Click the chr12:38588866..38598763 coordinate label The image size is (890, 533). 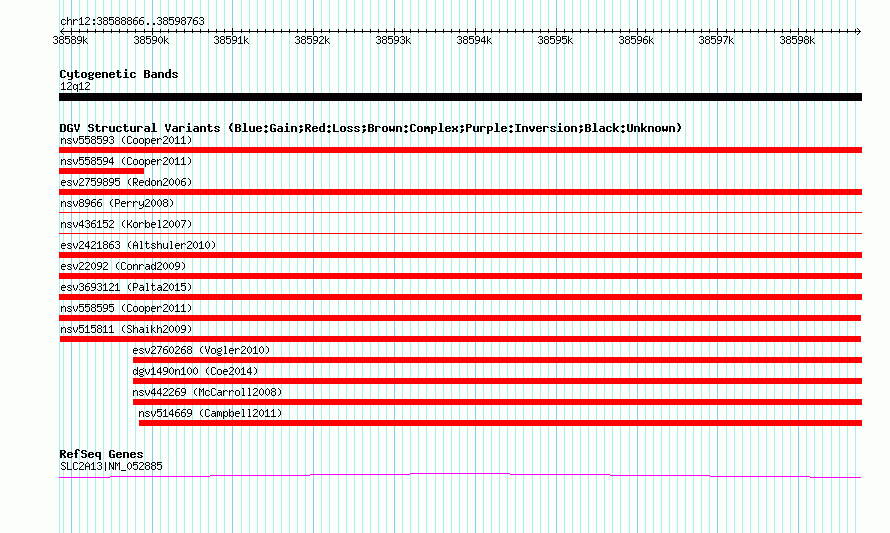click(x=132, y=22)
